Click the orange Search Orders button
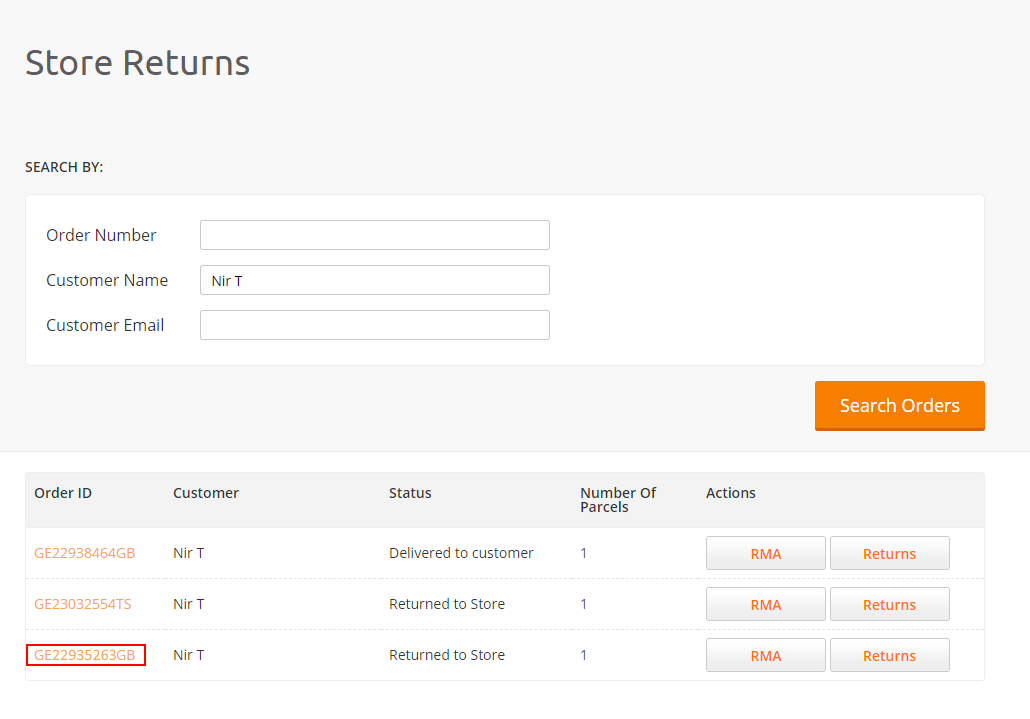Image resolution: width=1030 pixels, height=719 pixels. 899,406
